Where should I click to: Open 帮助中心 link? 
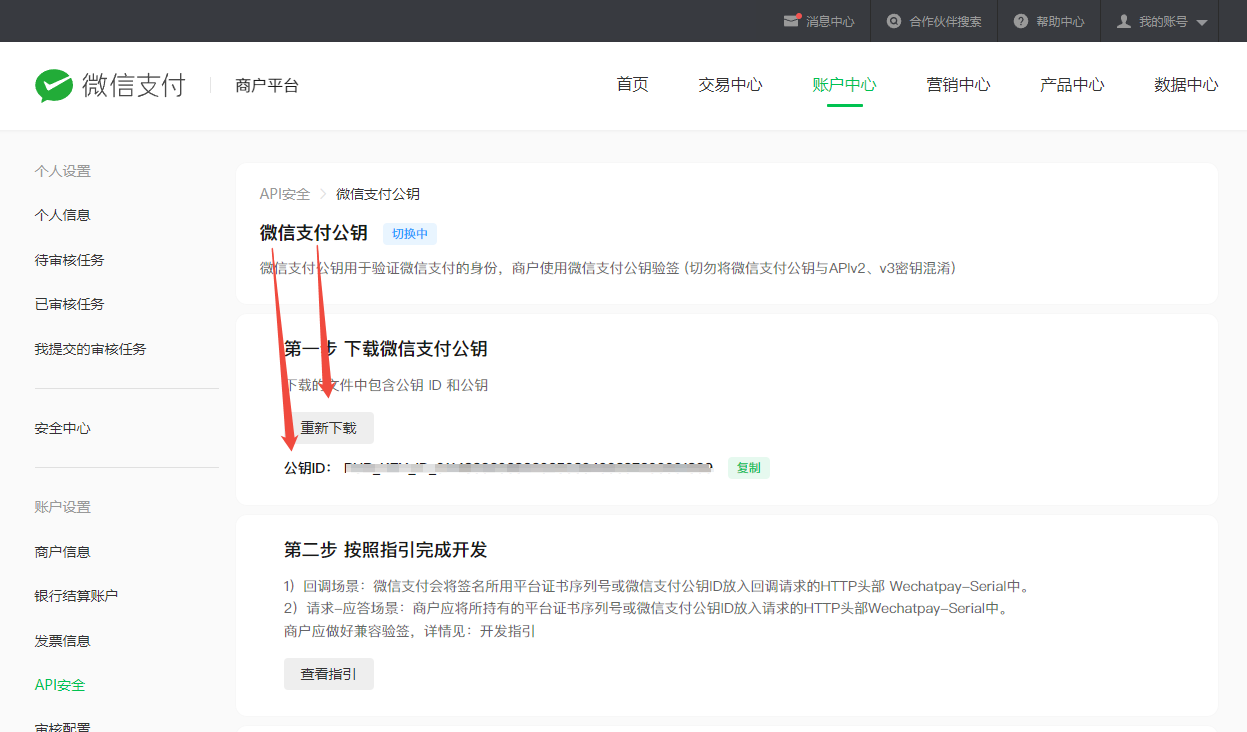tap(1060, 21)
